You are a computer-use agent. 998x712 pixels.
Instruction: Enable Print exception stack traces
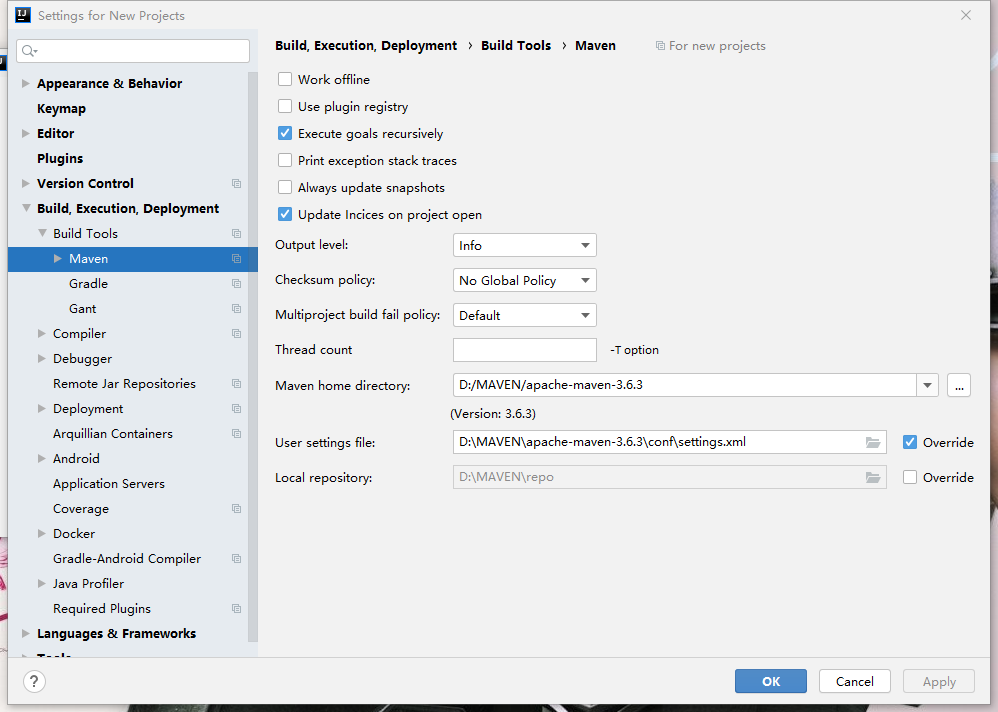click(285, 160)
